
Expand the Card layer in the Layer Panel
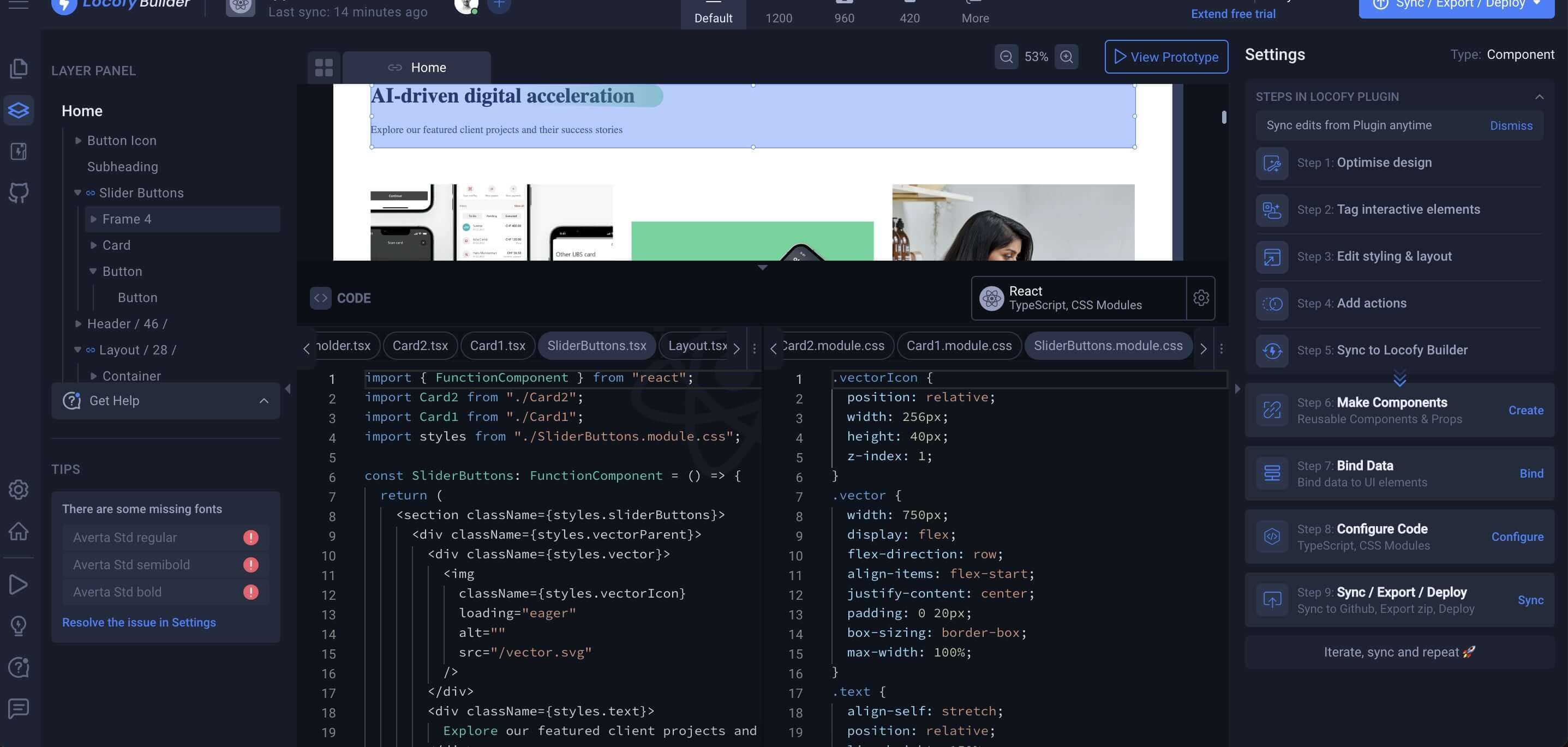click(x=93, y=244)
